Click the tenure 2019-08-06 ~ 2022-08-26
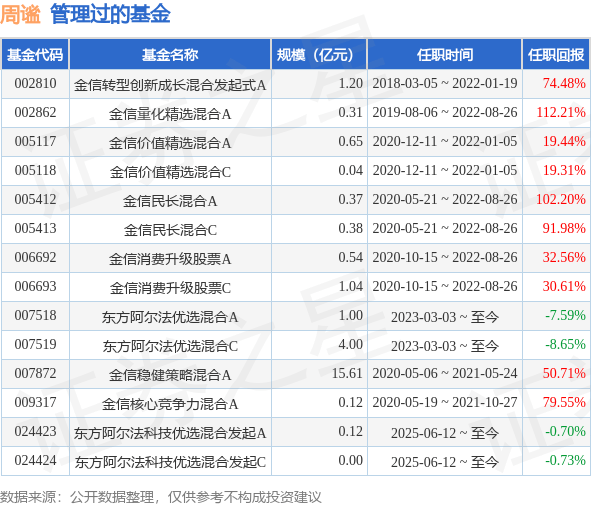This screenshot has width=591, height=506. click(445, 112)
